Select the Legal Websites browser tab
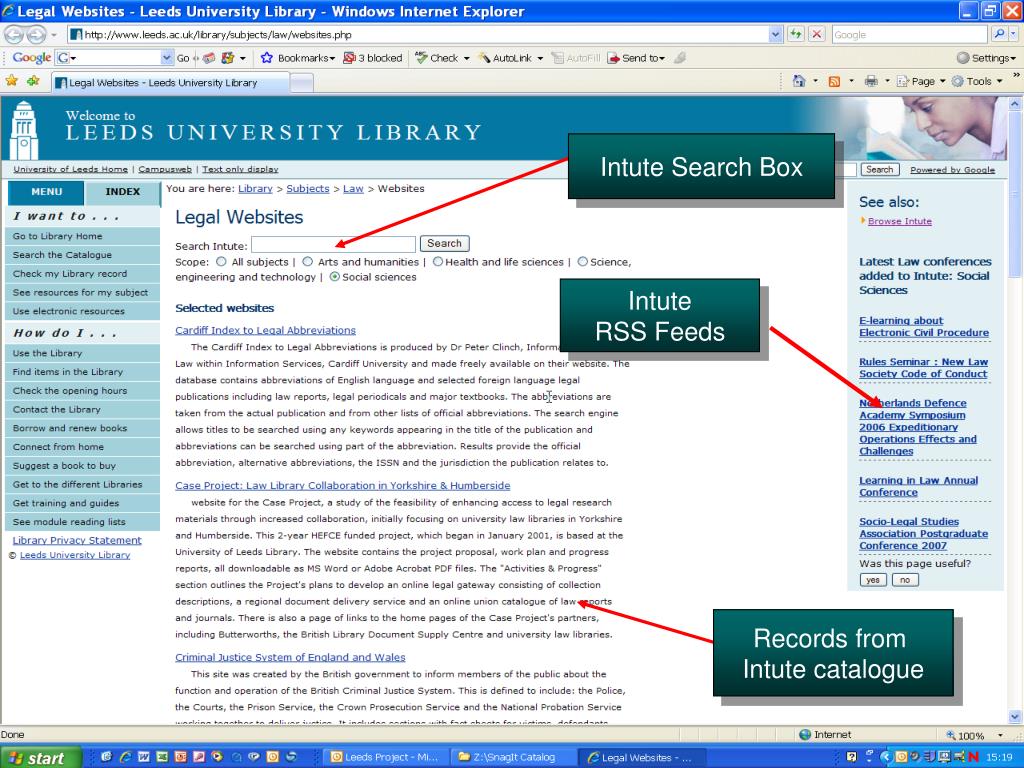This screenshot has width=1024, height=768. tap(170, 83)
